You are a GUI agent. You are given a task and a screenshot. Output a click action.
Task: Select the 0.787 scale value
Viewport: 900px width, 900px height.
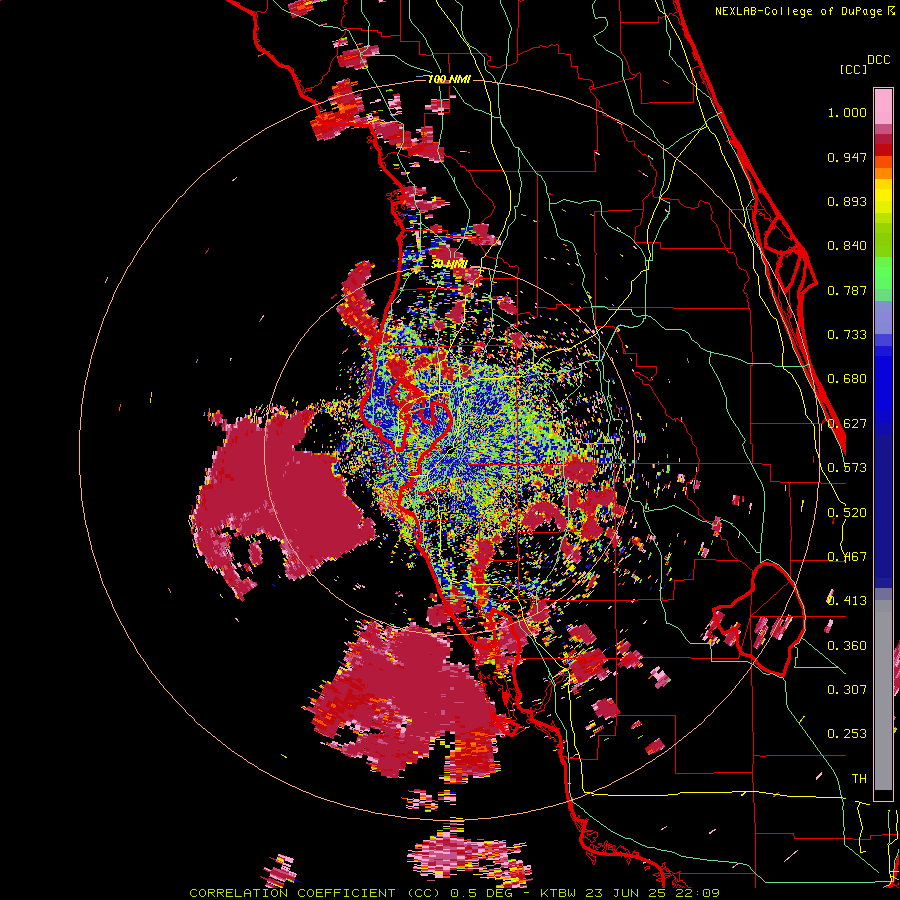847,290
